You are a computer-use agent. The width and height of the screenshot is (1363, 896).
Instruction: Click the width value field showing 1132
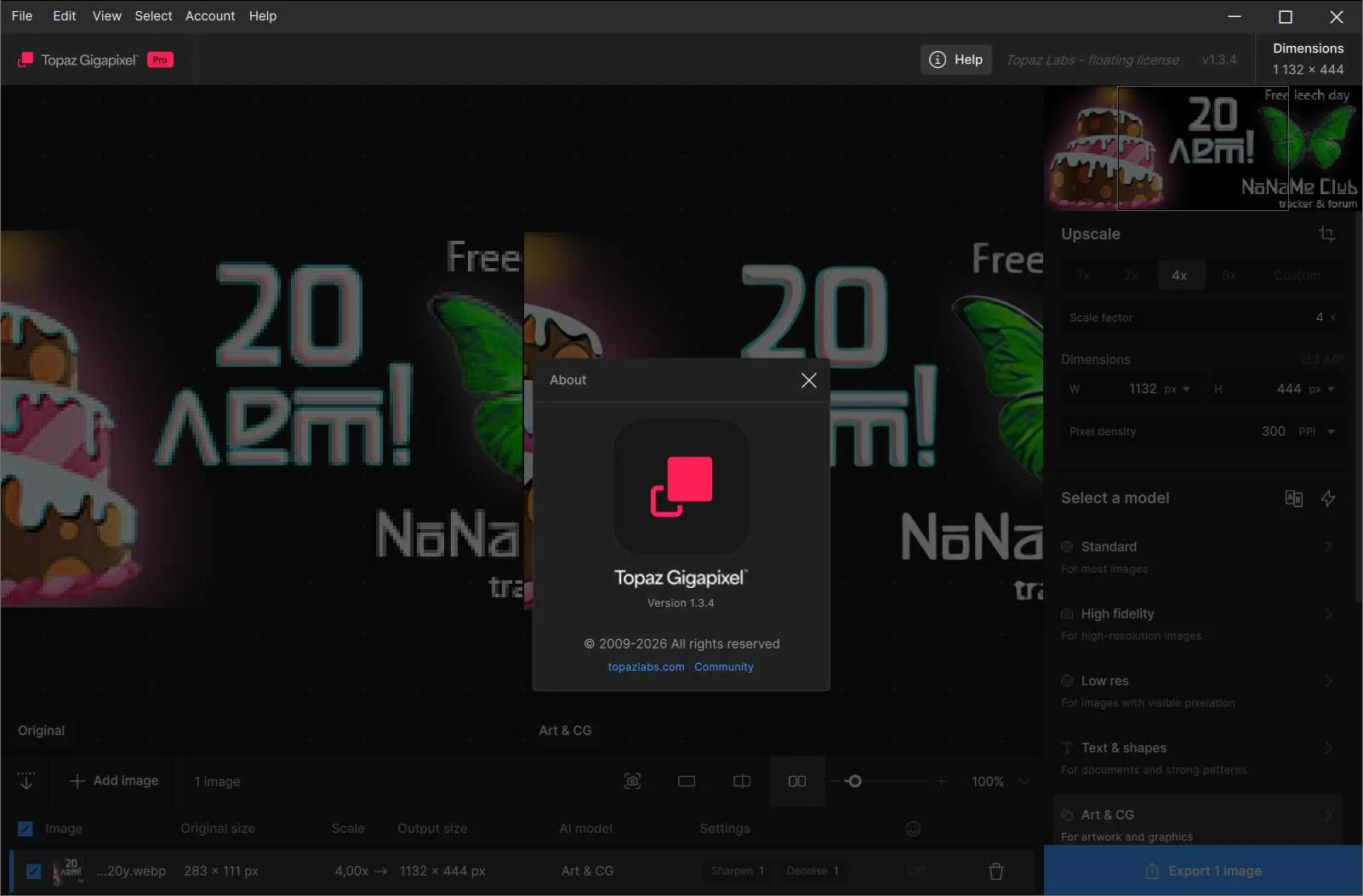click(x=1142, y=389)
